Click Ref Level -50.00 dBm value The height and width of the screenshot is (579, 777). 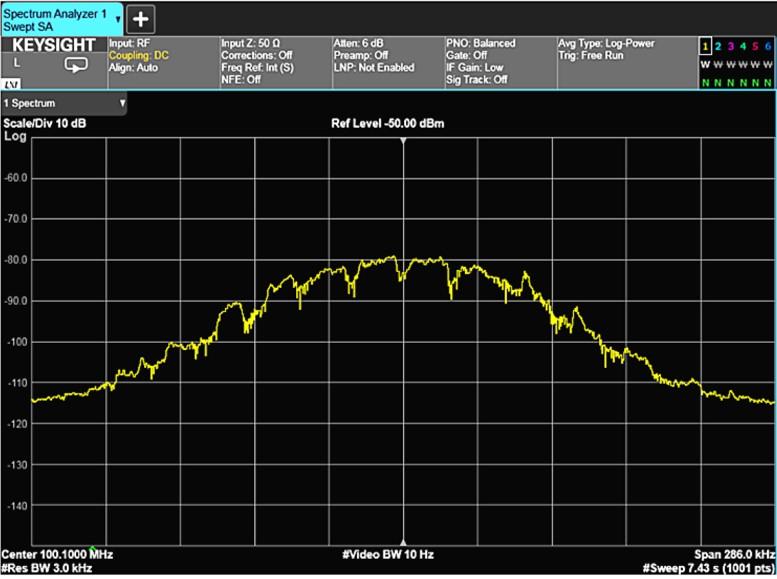388,123
